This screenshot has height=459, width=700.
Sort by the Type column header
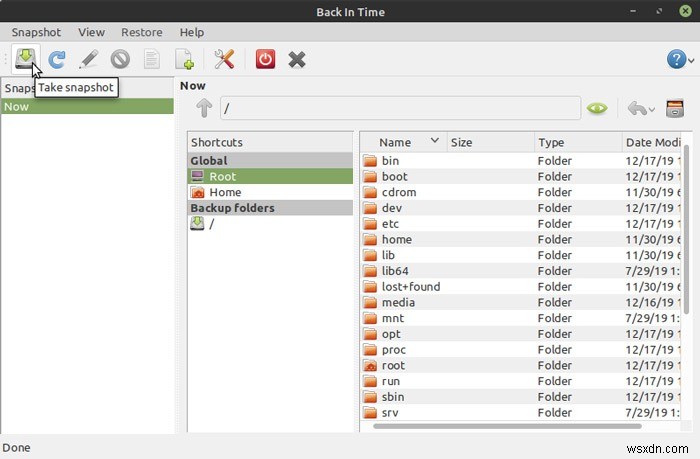coord(578,142)
